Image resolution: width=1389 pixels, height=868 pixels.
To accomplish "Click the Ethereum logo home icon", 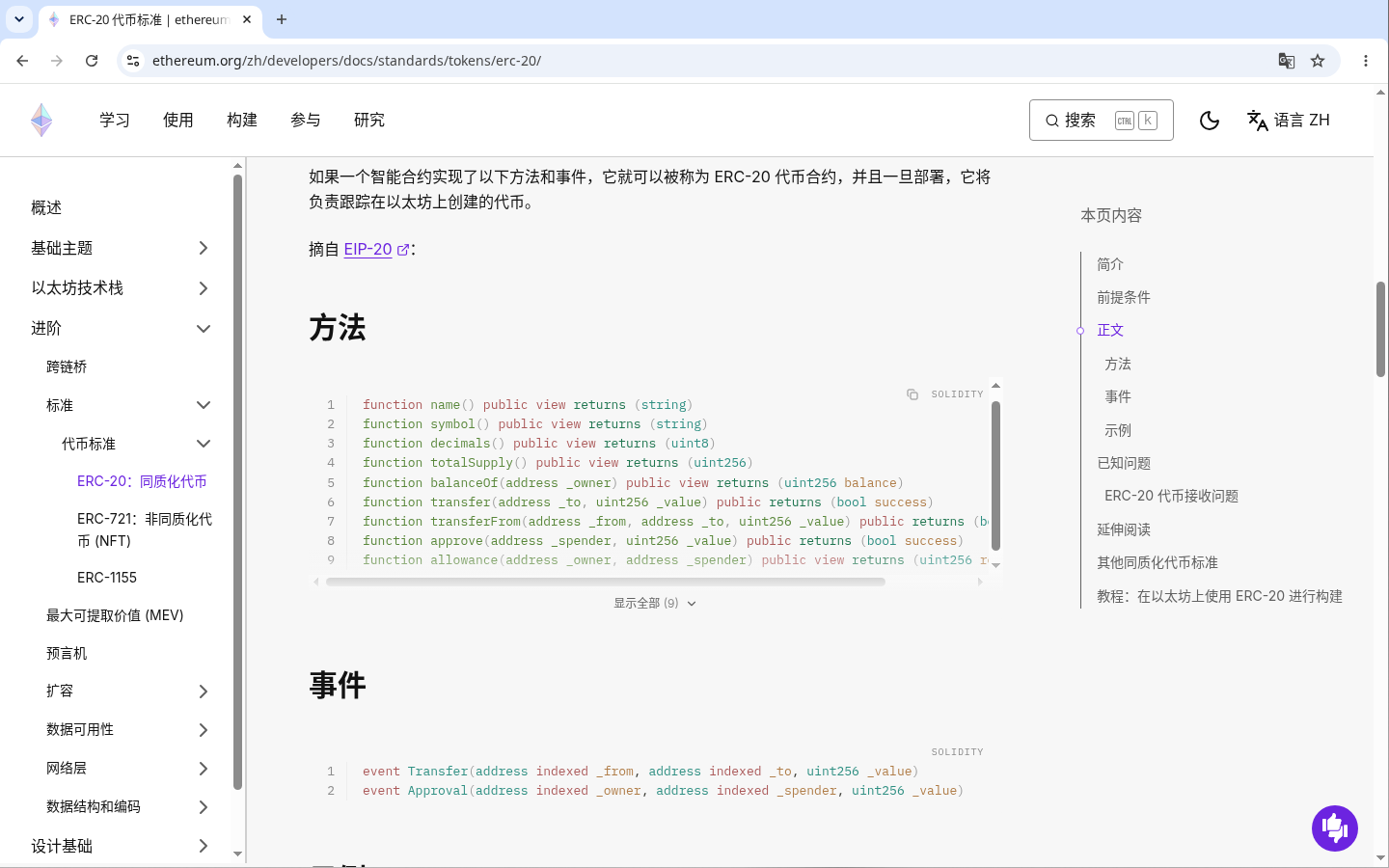I will [x=41, y=120].
